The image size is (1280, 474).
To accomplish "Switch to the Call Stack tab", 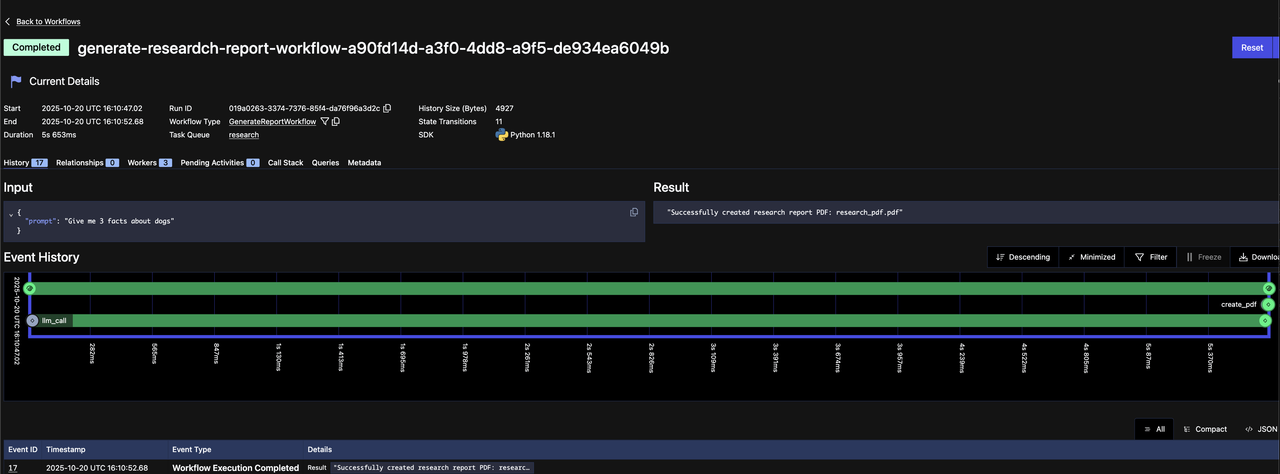I will 285,162.
